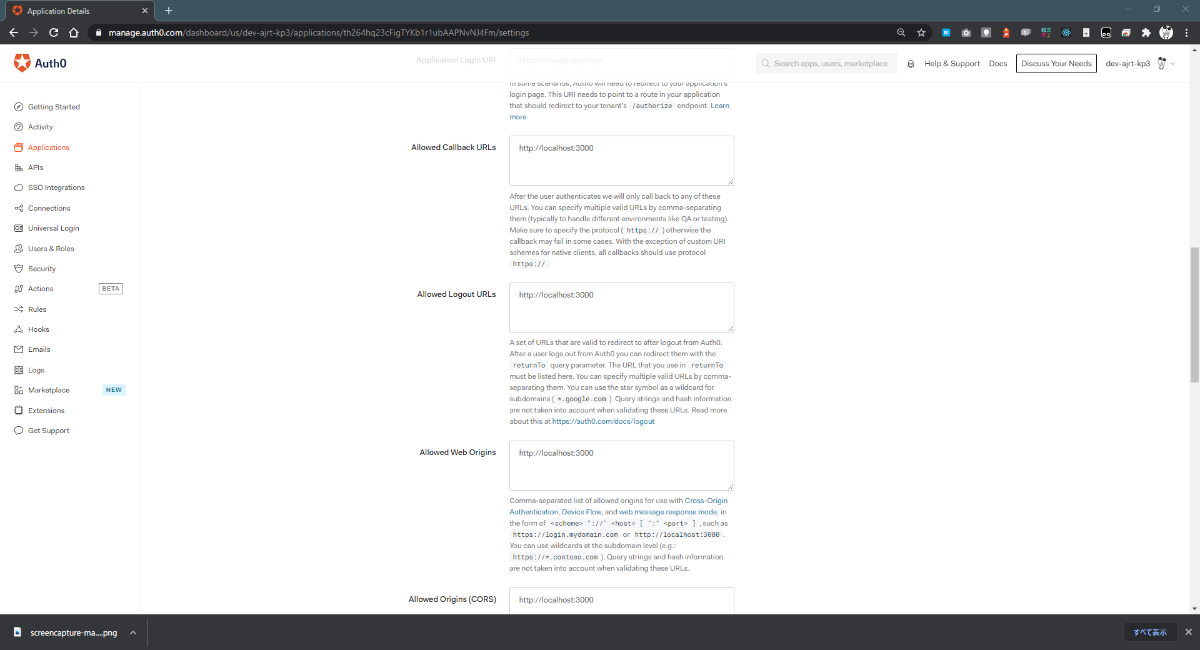Click the Security shield icon
This screenshot has width=1200, height=650.
[19, 268]
